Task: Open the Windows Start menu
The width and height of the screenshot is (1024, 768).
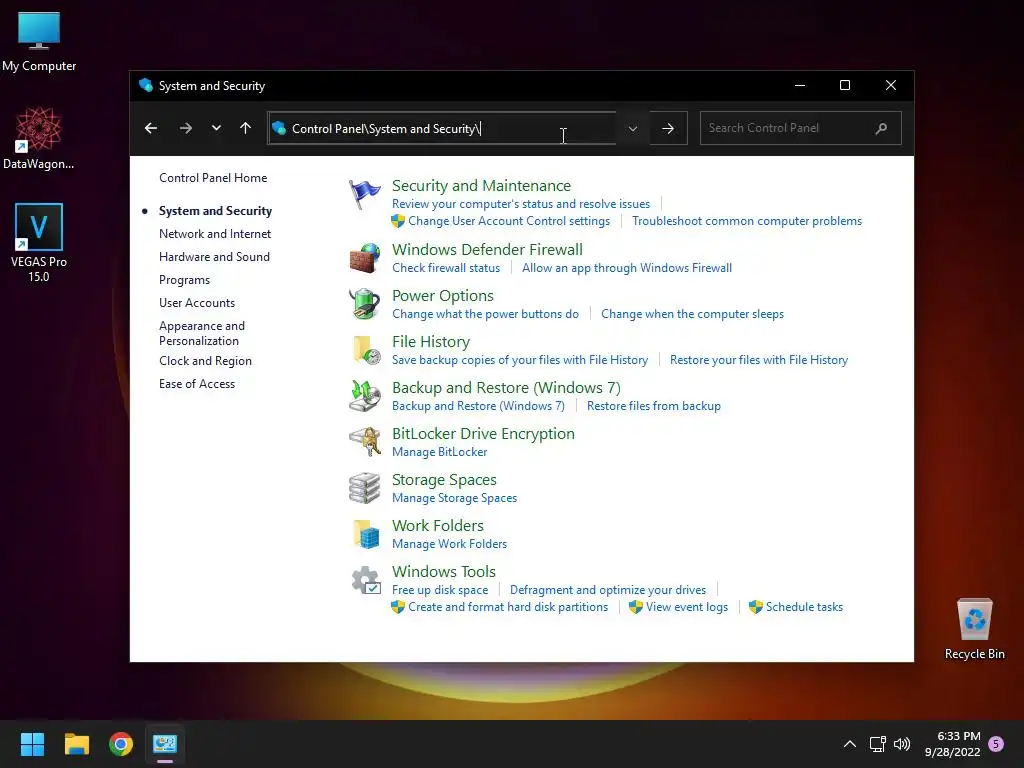Action: 32,743
